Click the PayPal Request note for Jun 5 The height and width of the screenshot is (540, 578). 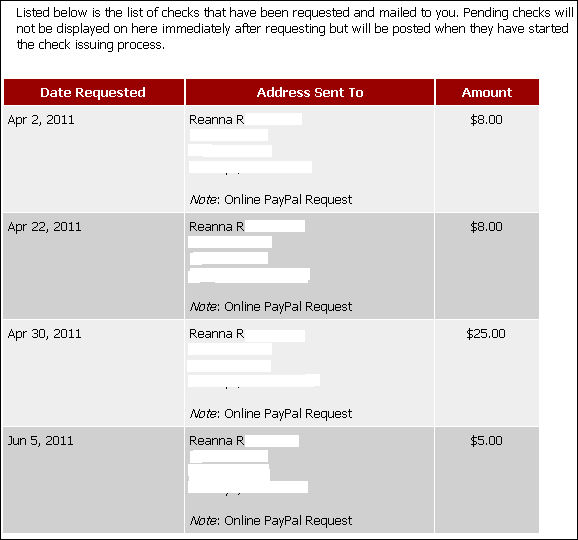pyautogui.click(x=271, y=520)
